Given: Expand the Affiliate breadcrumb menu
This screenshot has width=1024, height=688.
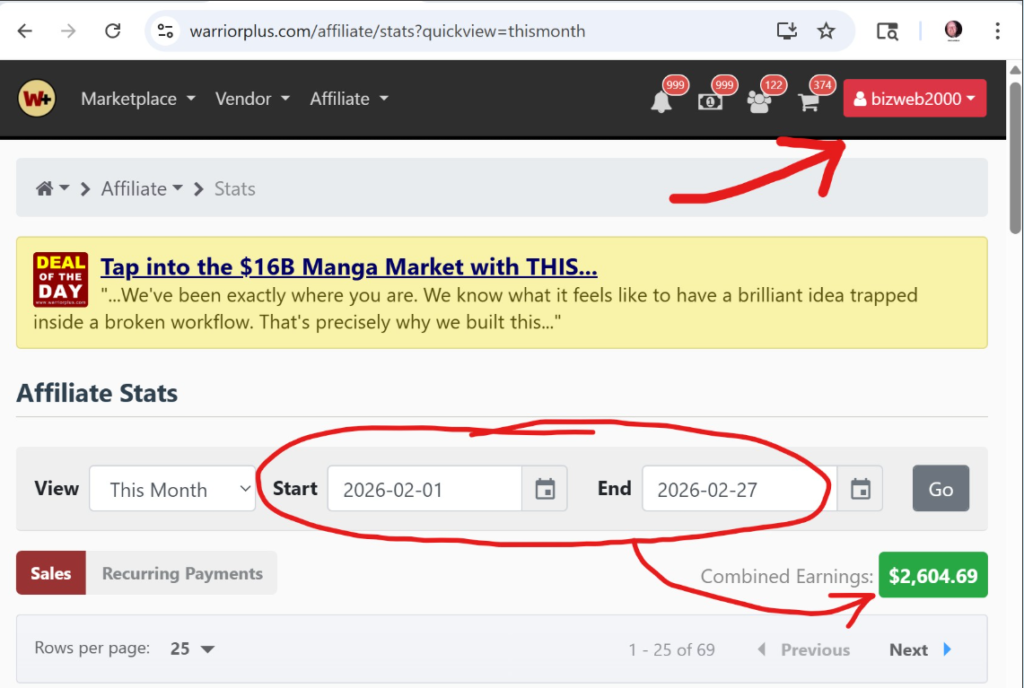Looking at the screenshot, I should [x=141, y=188].
